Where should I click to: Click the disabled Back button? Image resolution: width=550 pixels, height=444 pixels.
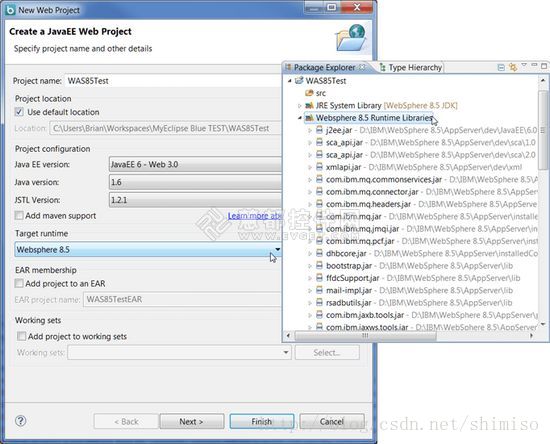coord(126,421)
